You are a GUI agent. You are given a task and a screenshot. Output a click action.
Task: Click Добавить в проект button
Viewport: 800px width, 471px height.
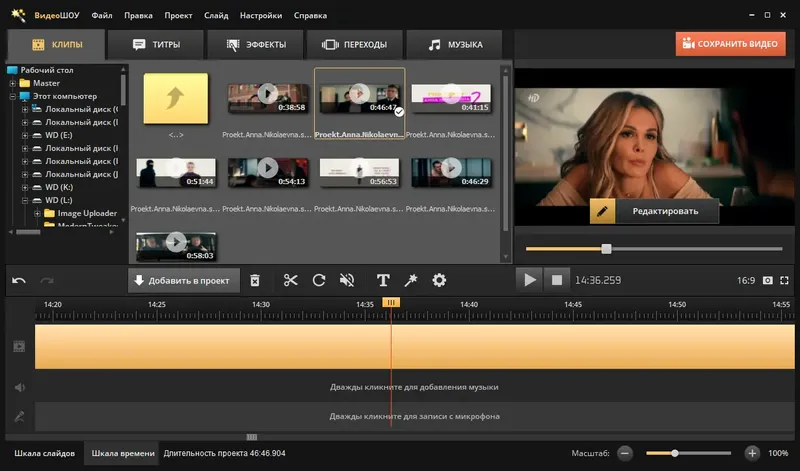tap(183, 281)
